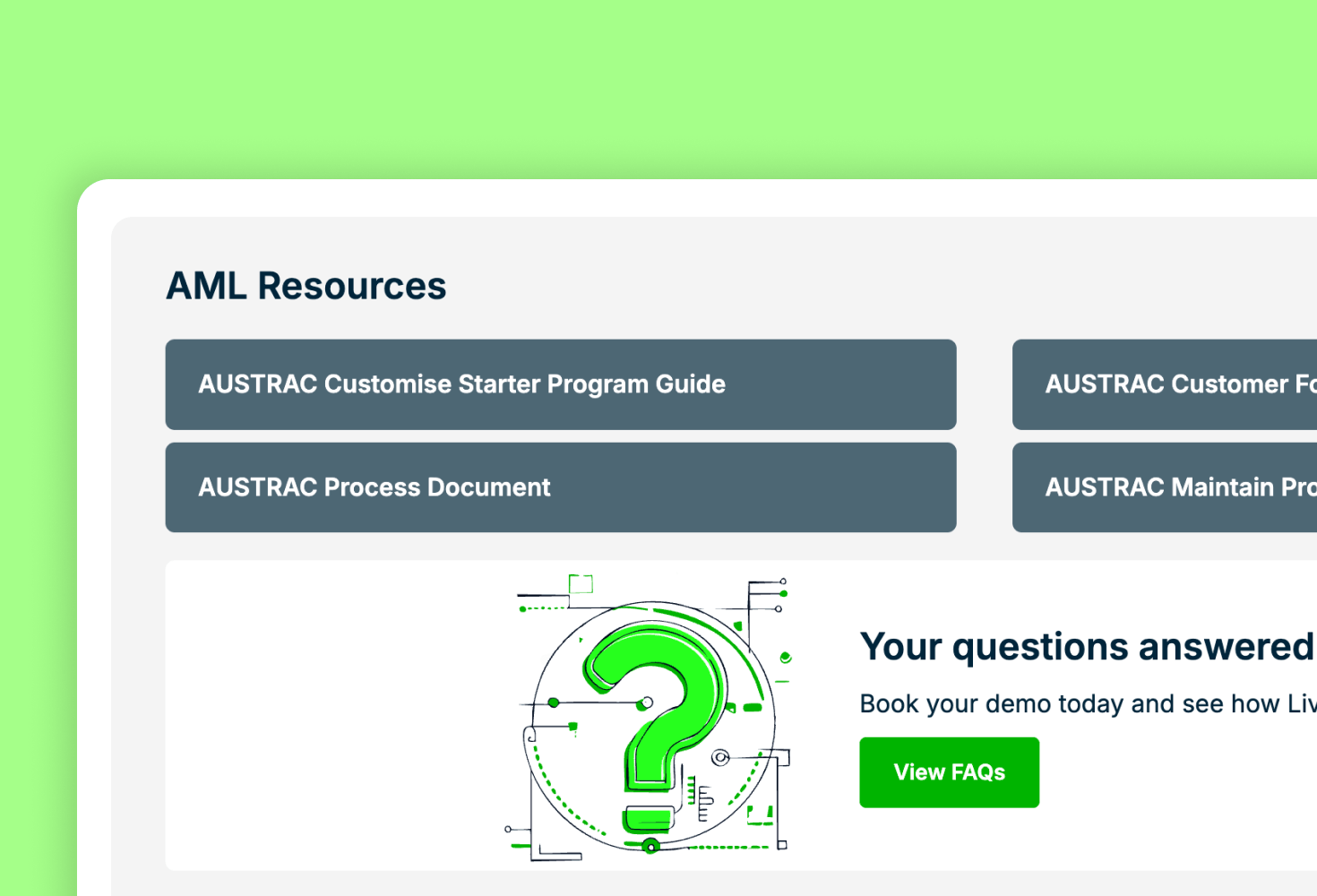The height and width of the screenshot is (896, 1317).
Task: Open the AUSTRAC Customer resource card
Action: click(1165, 384)
